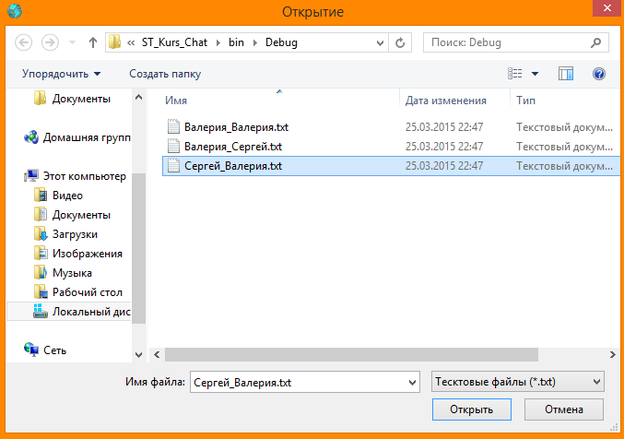Click the Этот компьютер monitor icon
The image size is (624, 439).
[31, 176]
